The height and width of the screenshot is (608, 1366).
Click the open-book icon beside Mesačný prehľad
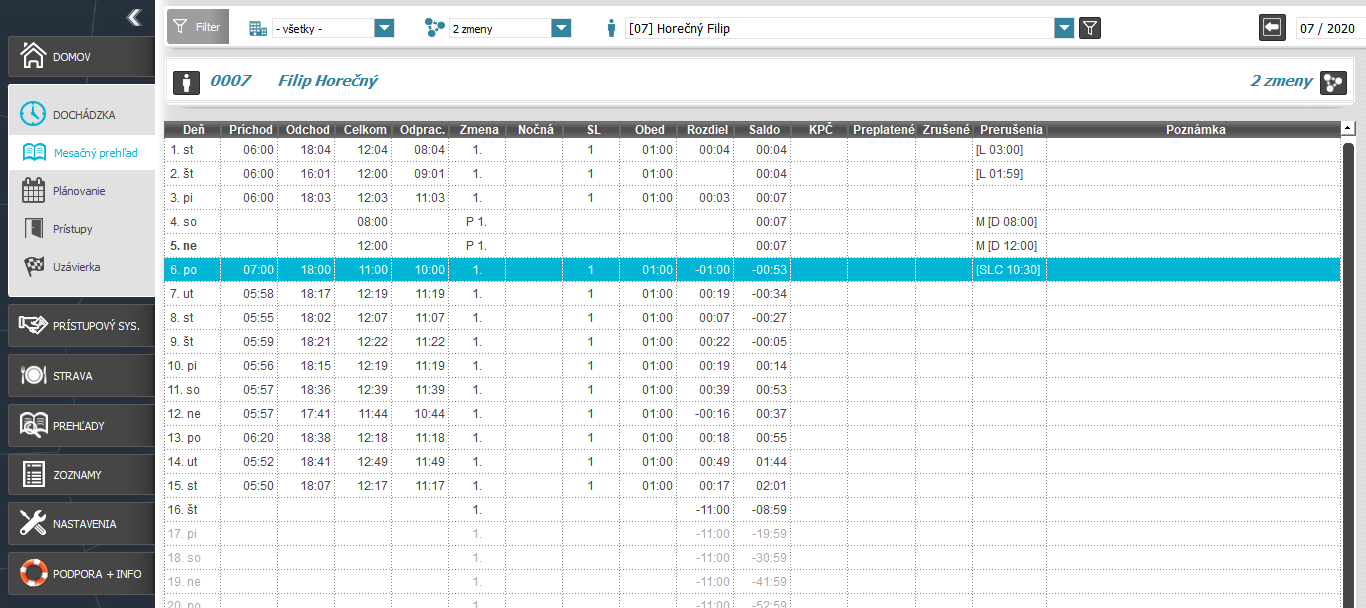pyautogui.click(x=34, y=153)
